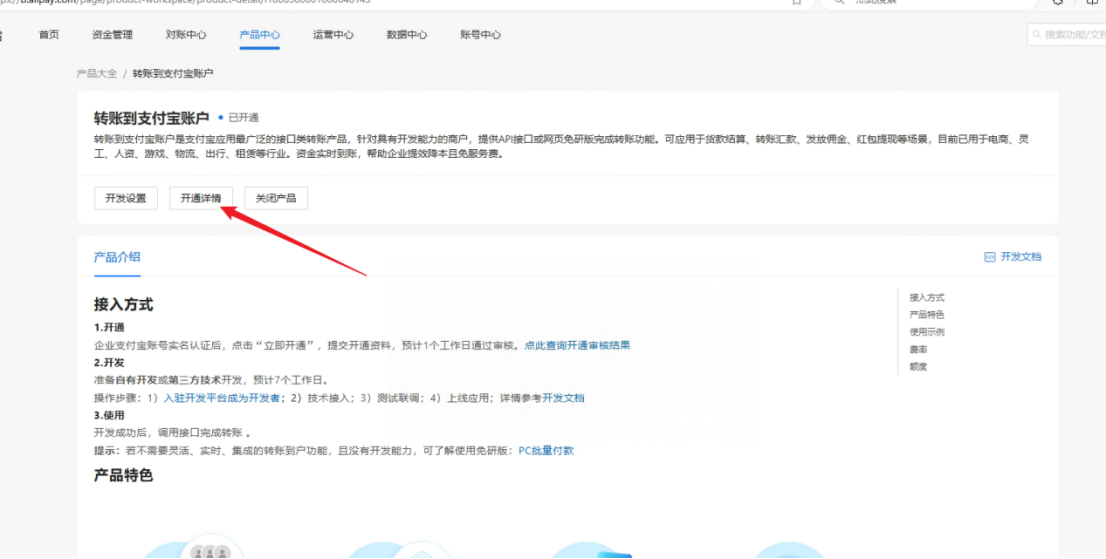This screenshot has width=1106, height=559.
Task: Click the 3.使用 step heading
Action: pos(110,415)
